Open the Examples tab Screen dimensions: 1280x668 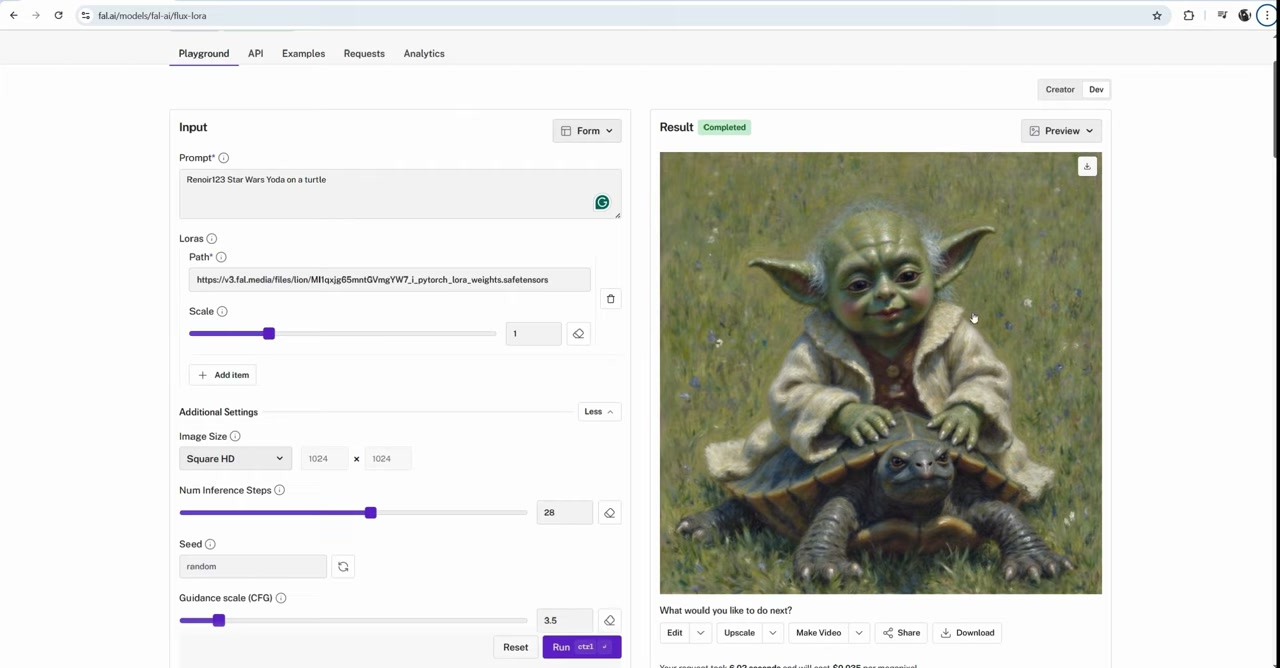click(303, 54)
